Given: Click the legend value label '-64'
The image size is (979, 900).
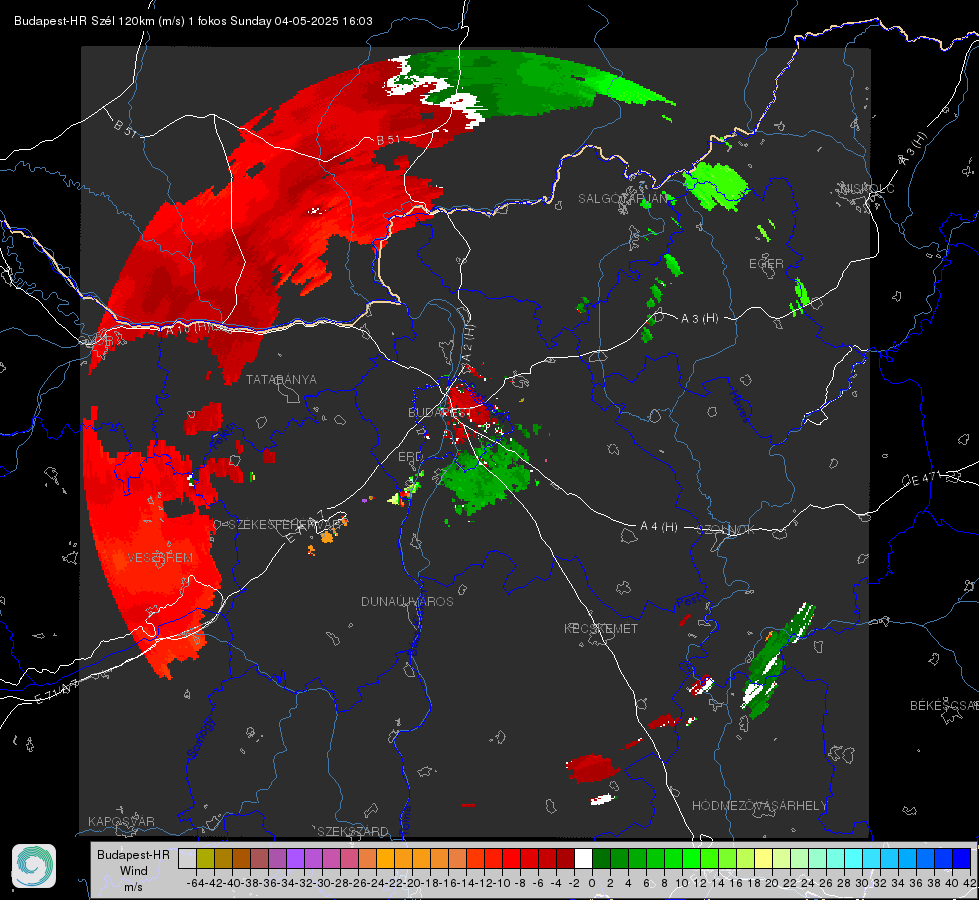Looking at the screenshot, I should tap(195, 883).
